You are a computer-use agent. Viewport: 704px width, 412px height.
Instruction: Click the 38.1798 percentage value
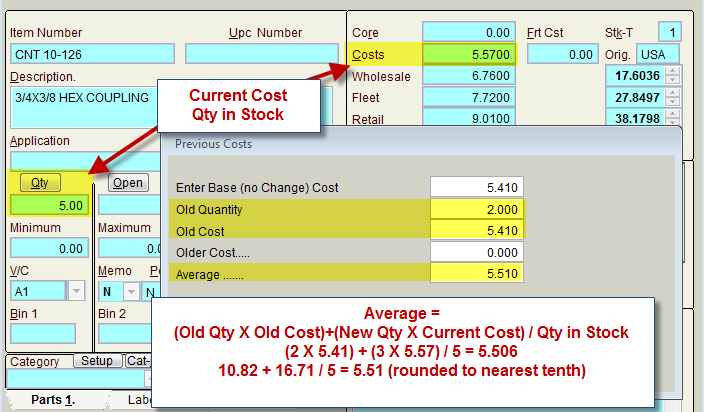tap(637, 118)
